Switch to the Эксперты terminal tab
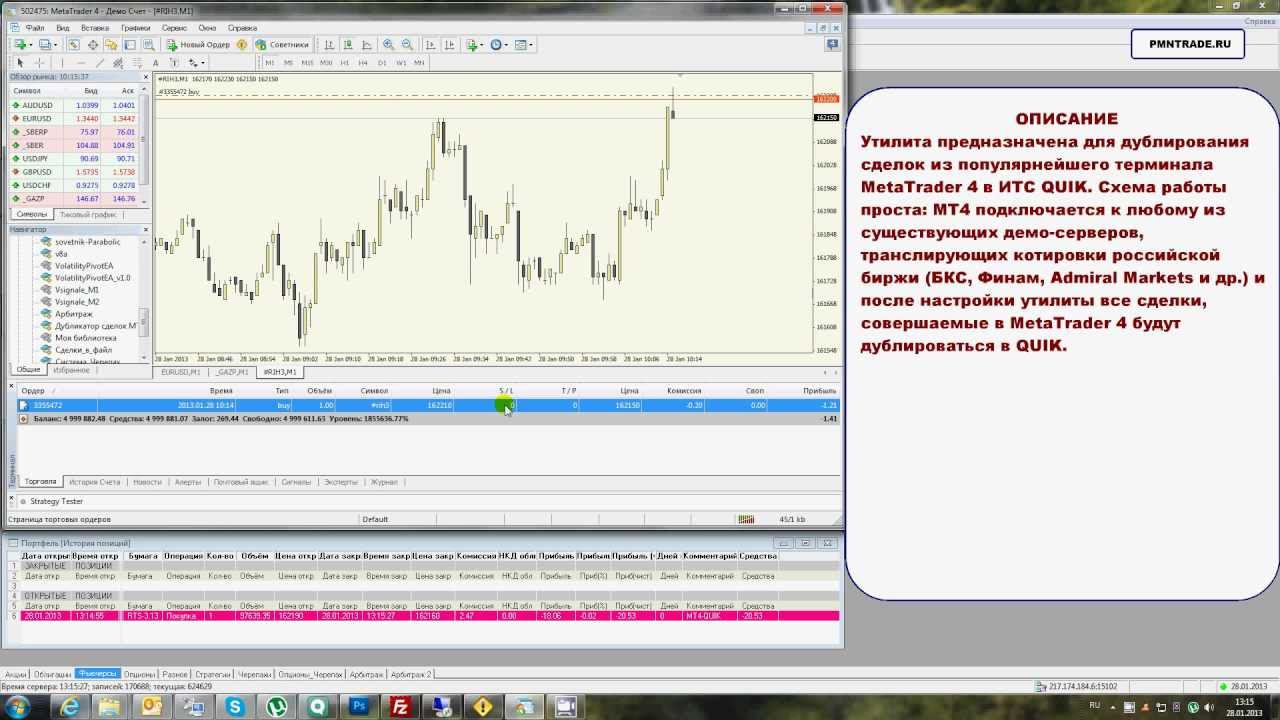 [x=340, y=482]
